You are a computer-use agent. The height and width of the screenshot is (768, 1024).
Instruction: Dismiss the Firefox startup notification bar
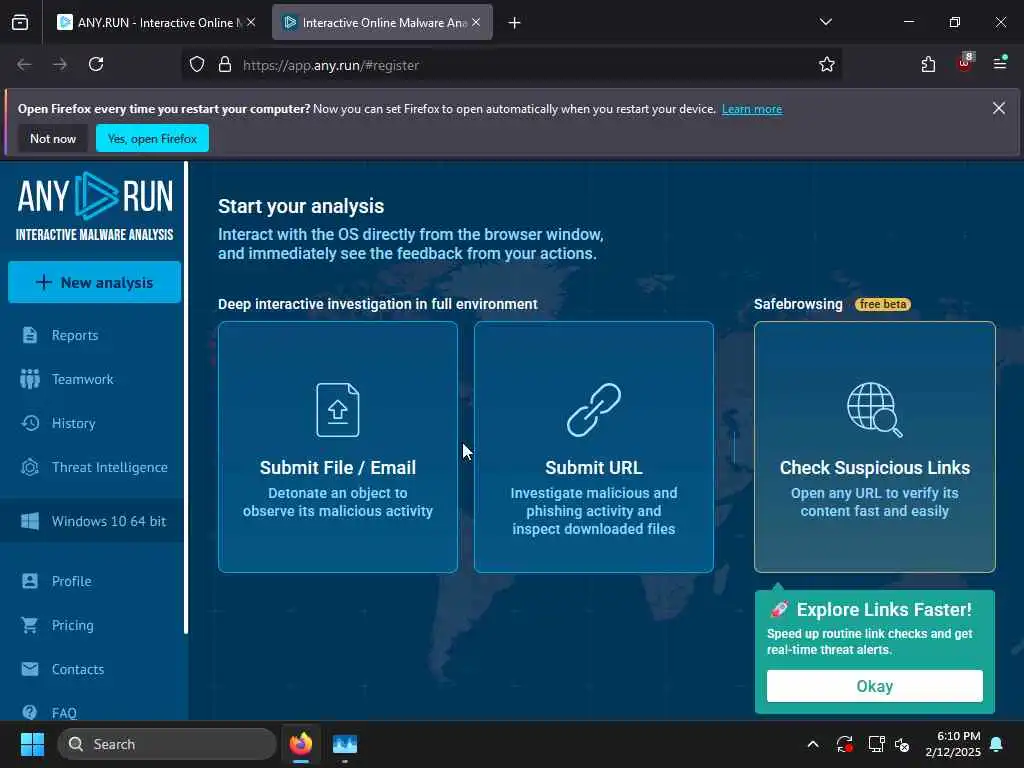999,108
